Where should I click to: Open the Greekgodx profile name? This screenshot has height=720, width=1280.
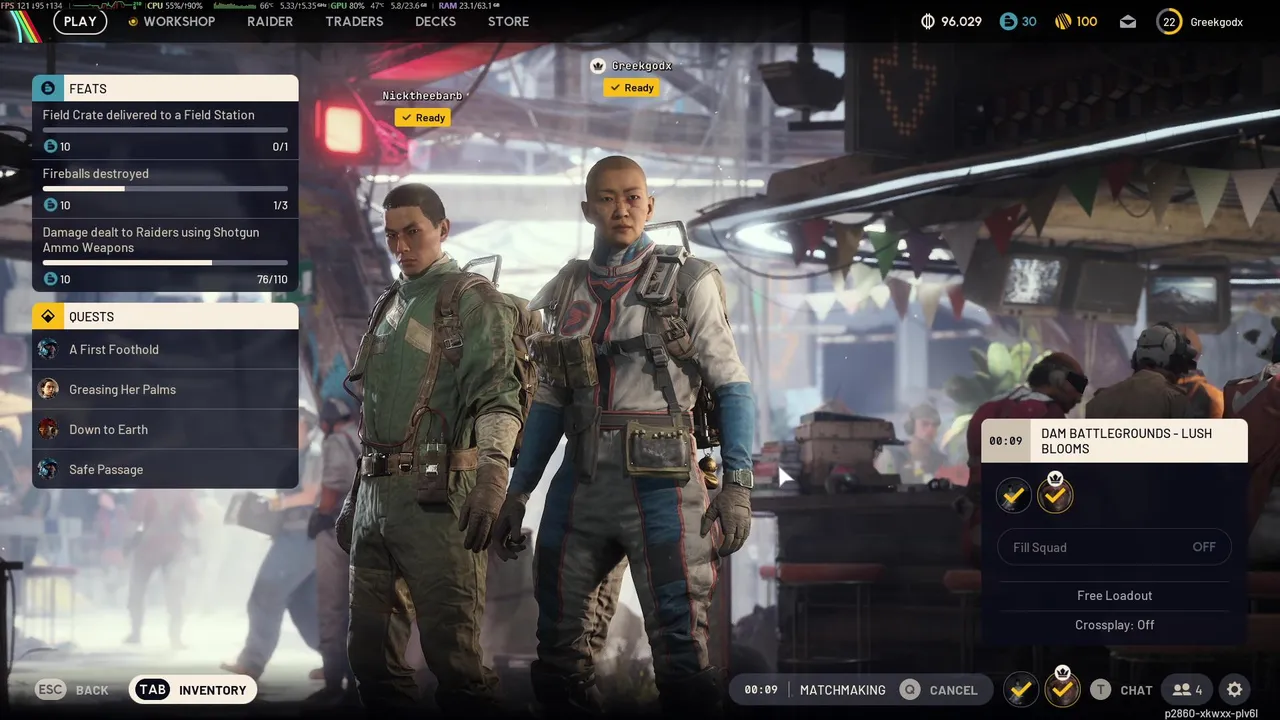coord(1216,22)
